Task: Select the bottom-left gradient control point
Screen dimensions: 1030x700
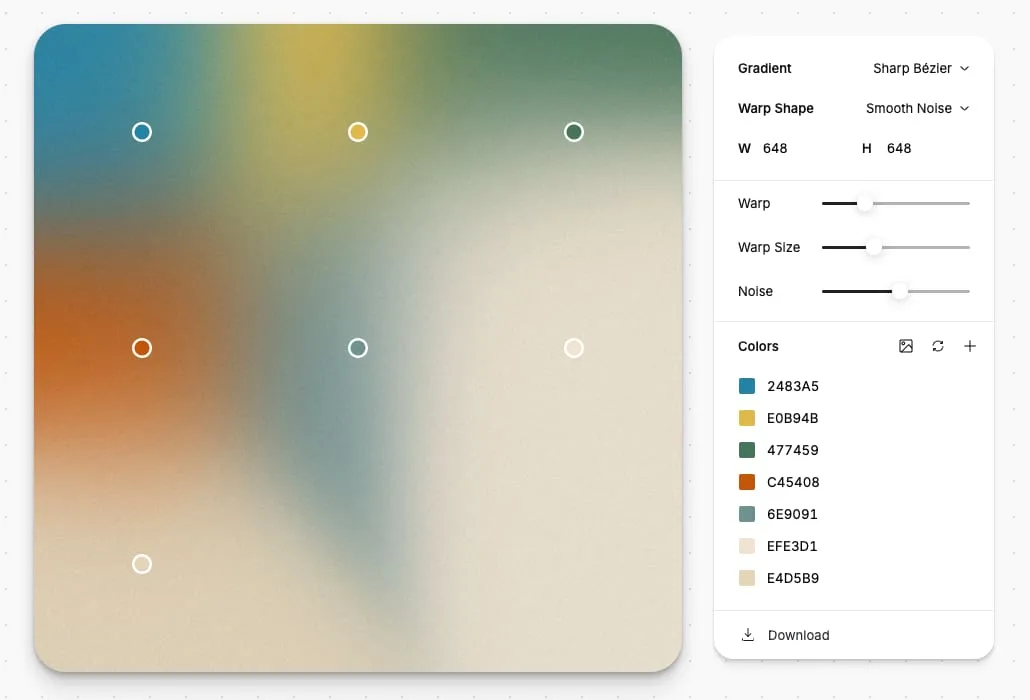Action: pos(141,564)
